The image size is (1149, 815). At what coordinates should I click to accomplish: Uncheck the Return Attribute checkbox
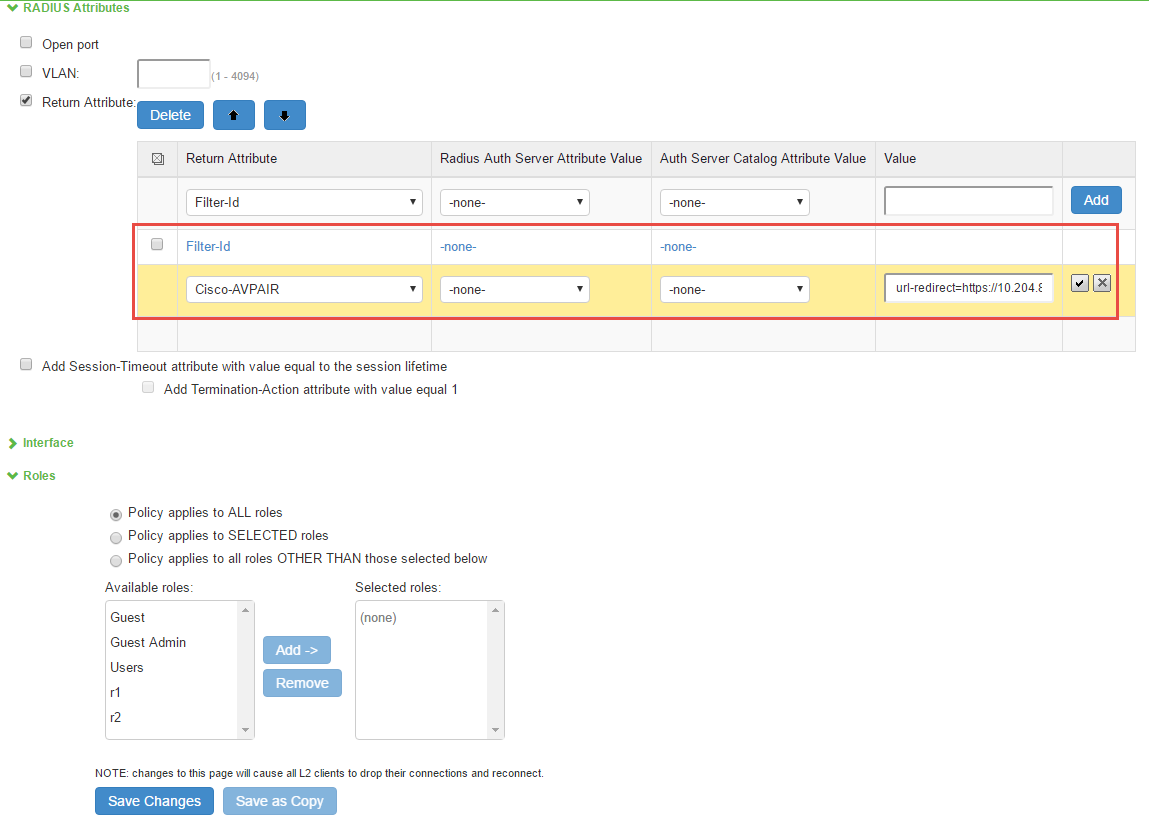tap(26, 100)
